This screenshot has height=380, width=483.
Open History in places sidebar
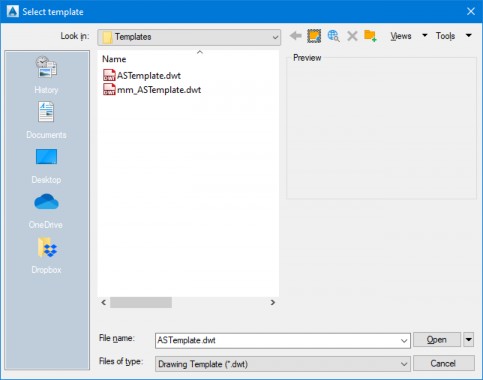46,75
